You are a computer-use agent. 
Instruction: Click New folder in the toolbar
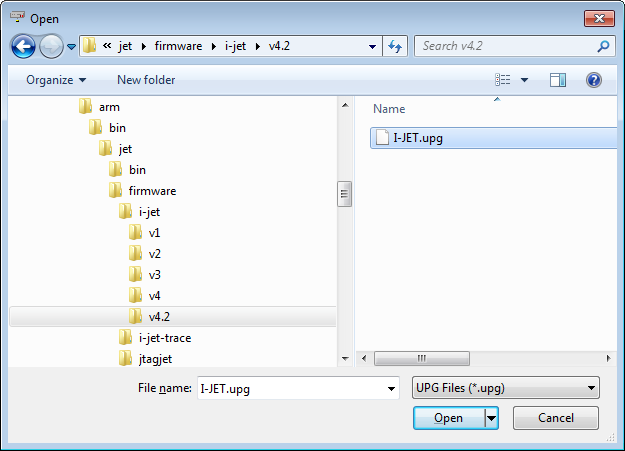click(146, 80)
